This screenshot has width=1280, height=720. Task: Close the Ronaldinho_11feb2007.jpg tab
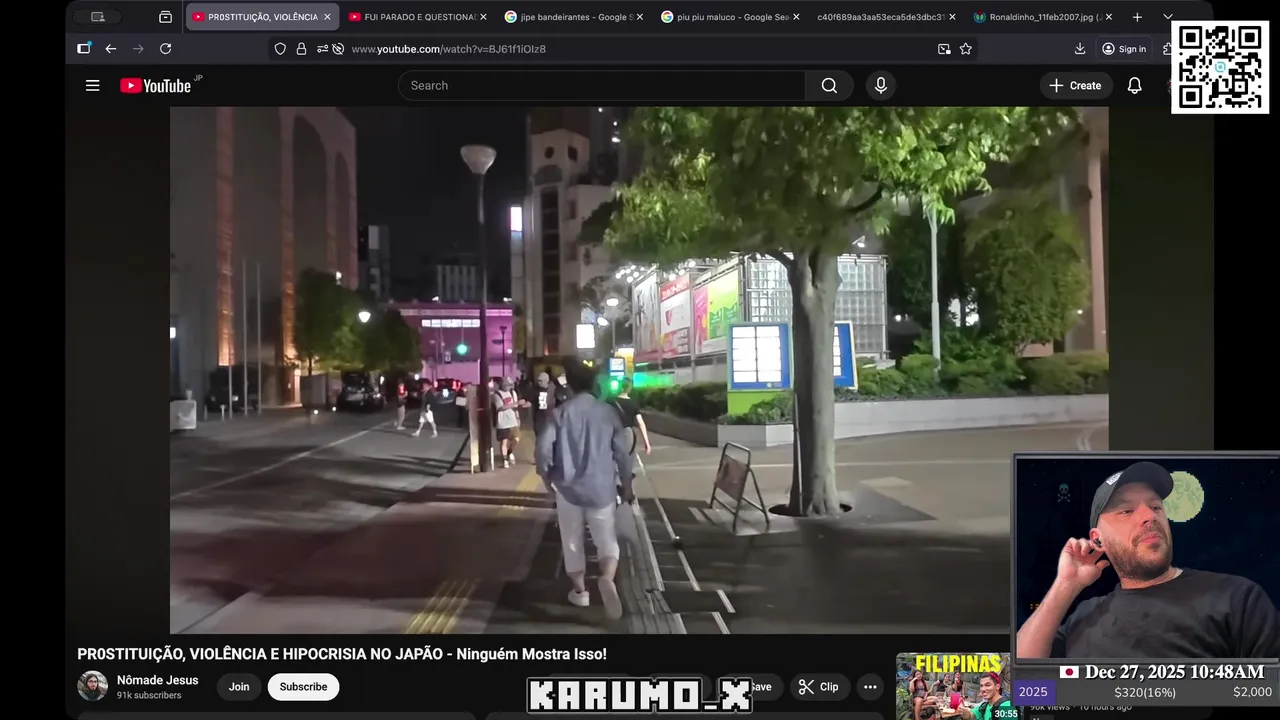pos(1108,17)
